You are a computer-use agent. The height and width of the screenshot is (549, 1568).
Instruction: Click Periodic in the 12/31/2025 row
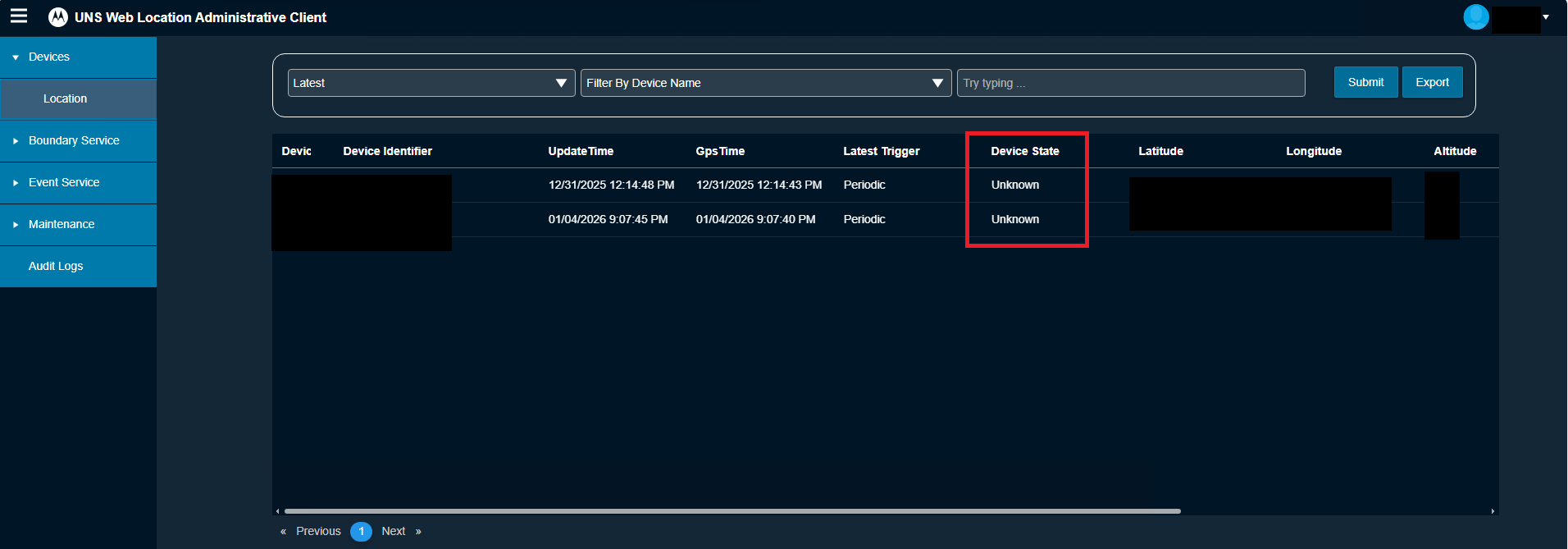pyautogui.click(x=864, y=185)
